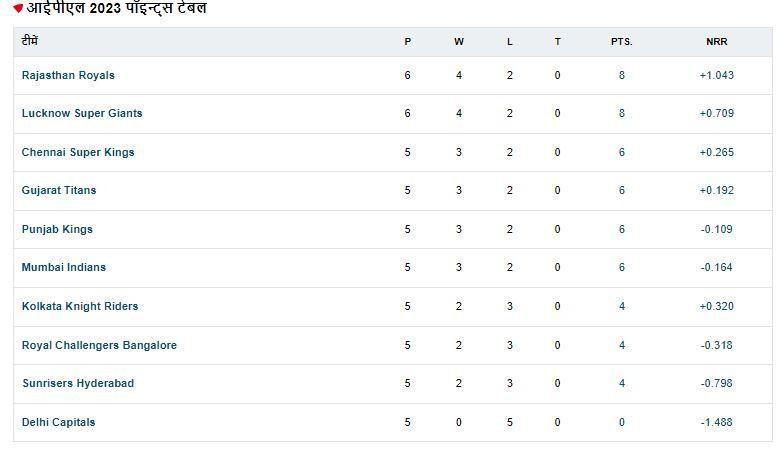Click Kolkata Knight Riders team name
This screenshot has height=451, width=778.
click(80, 306)
